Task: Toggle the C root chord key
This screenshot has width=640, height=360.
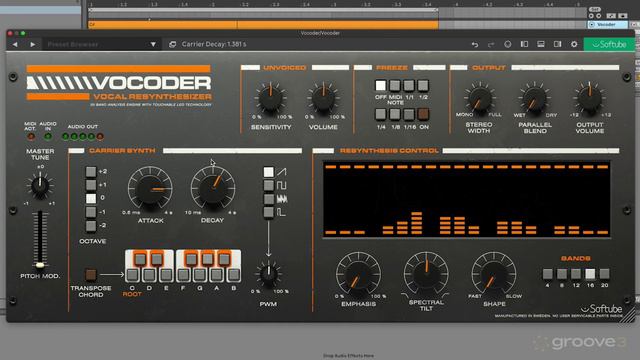Action: pyautogui.click(x=132, y=275)
